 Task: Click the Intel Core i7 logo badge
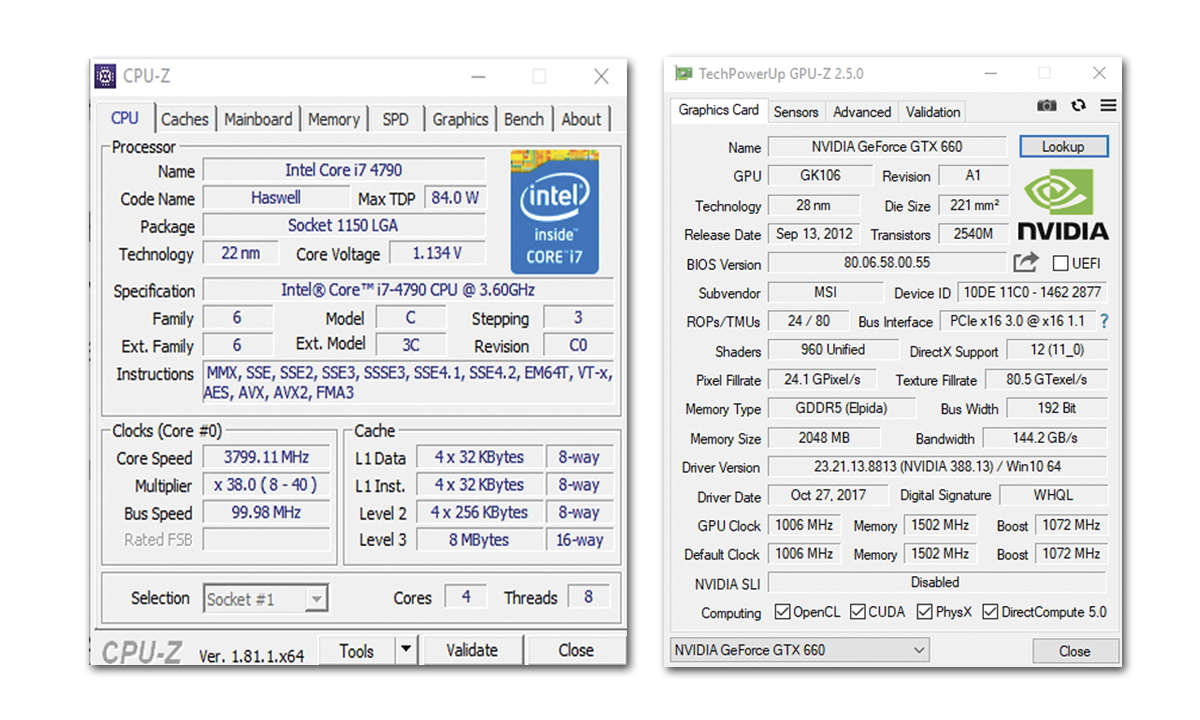554,212
